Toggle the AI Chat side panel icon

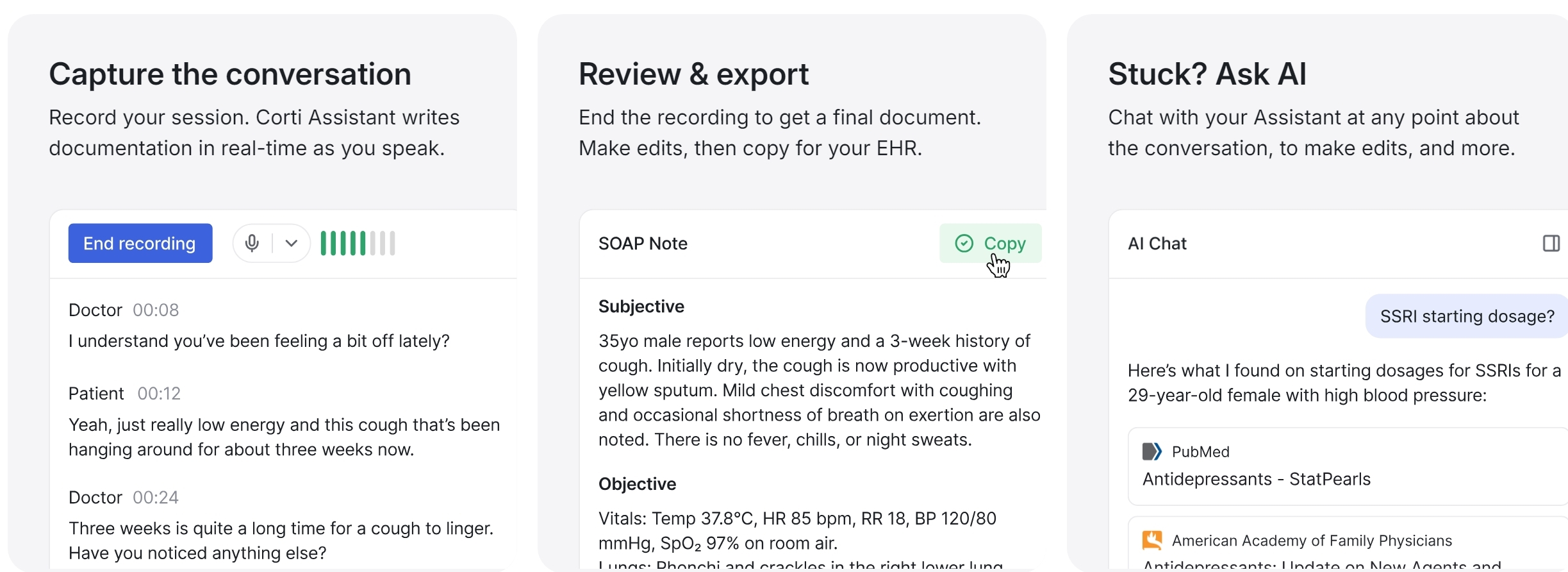tap(1551, 243)
